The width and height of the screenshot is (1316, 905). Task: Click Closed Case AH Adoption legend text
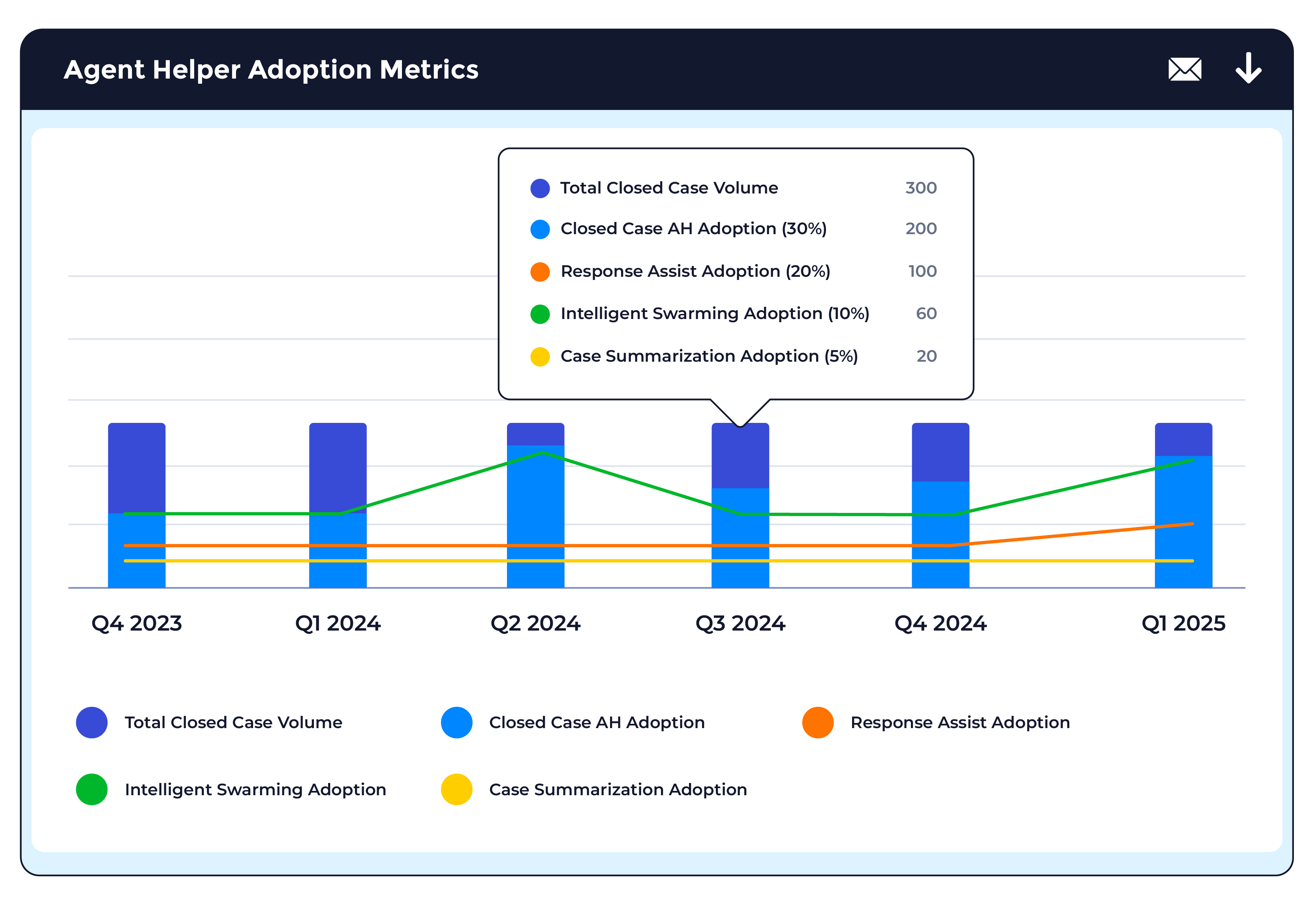click(x=597, y=722)
